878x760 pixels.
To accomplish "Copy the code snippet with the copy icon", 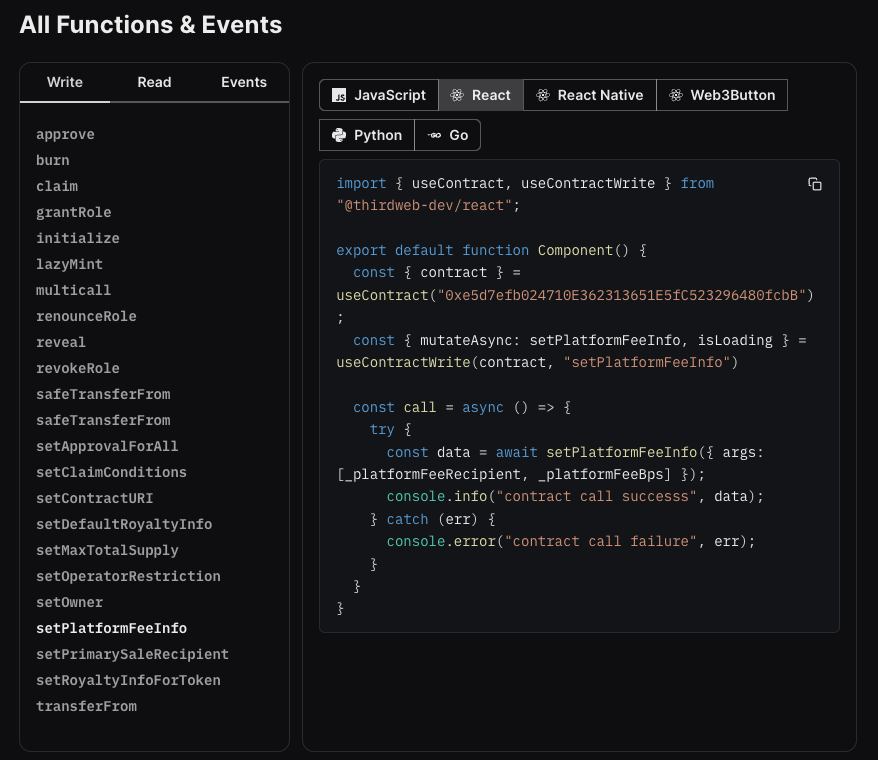I will coord(815,184).
